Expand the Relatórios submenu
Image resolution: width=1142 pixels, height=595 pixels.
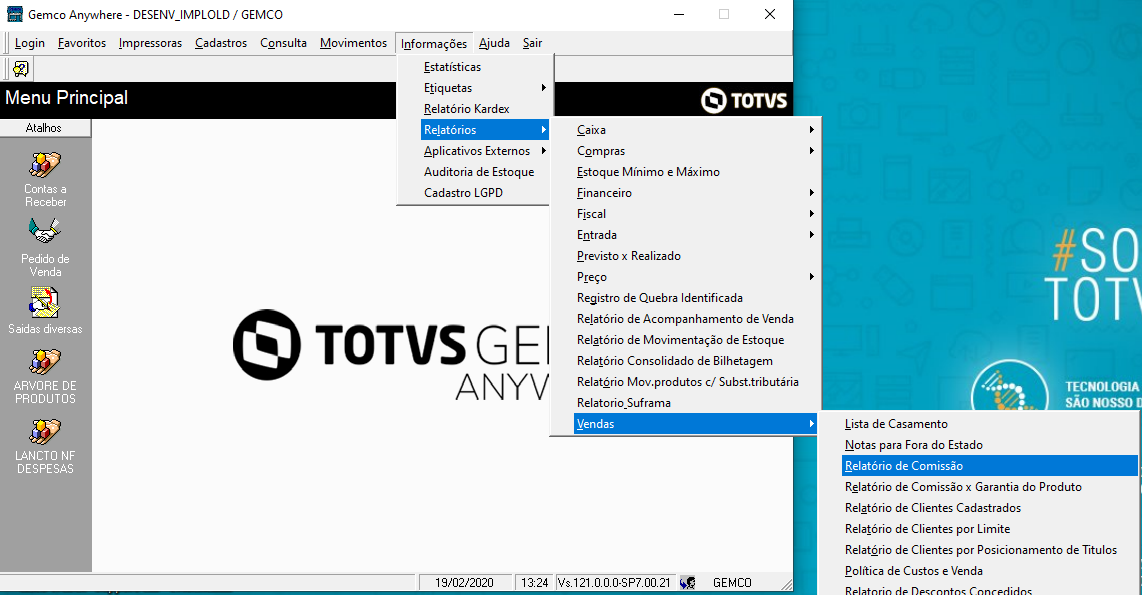pyautogui.click(x=484, y=130)
